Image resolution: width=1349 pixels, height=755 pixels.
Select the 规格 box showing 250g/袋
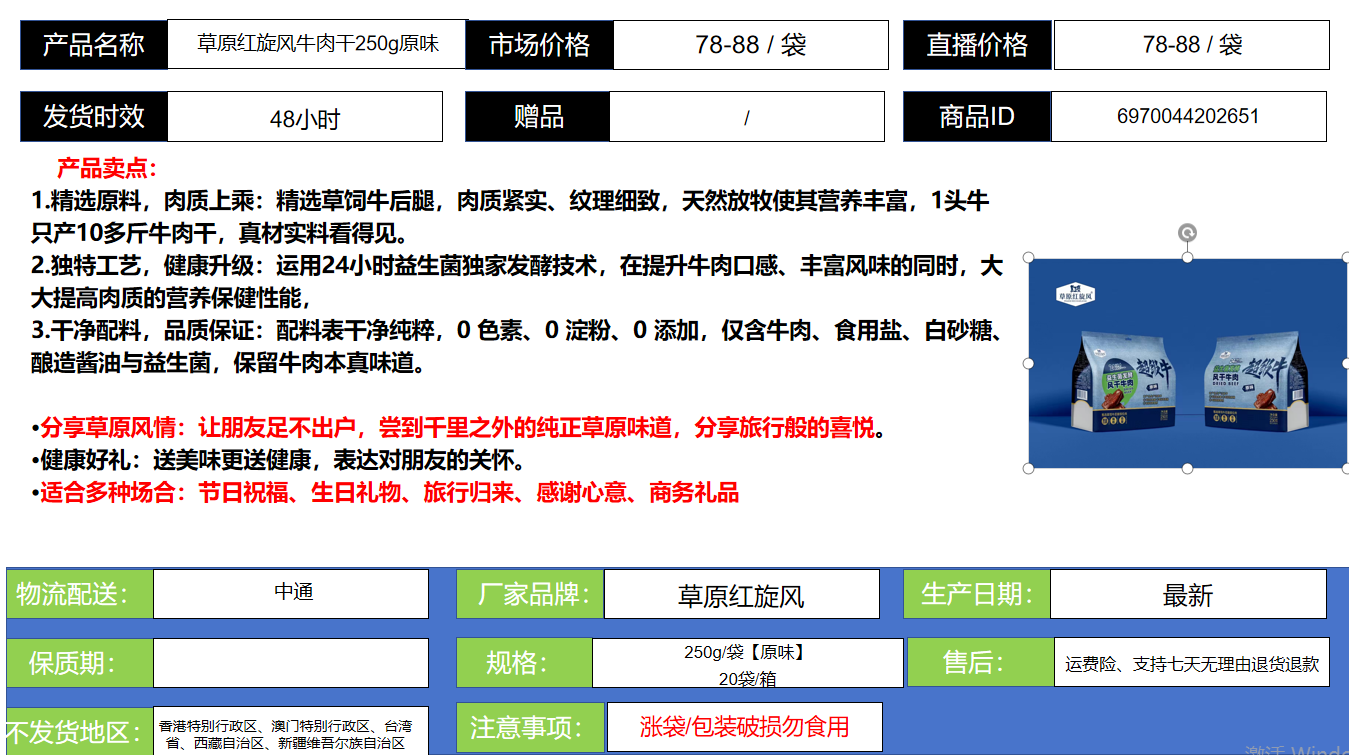747,663
